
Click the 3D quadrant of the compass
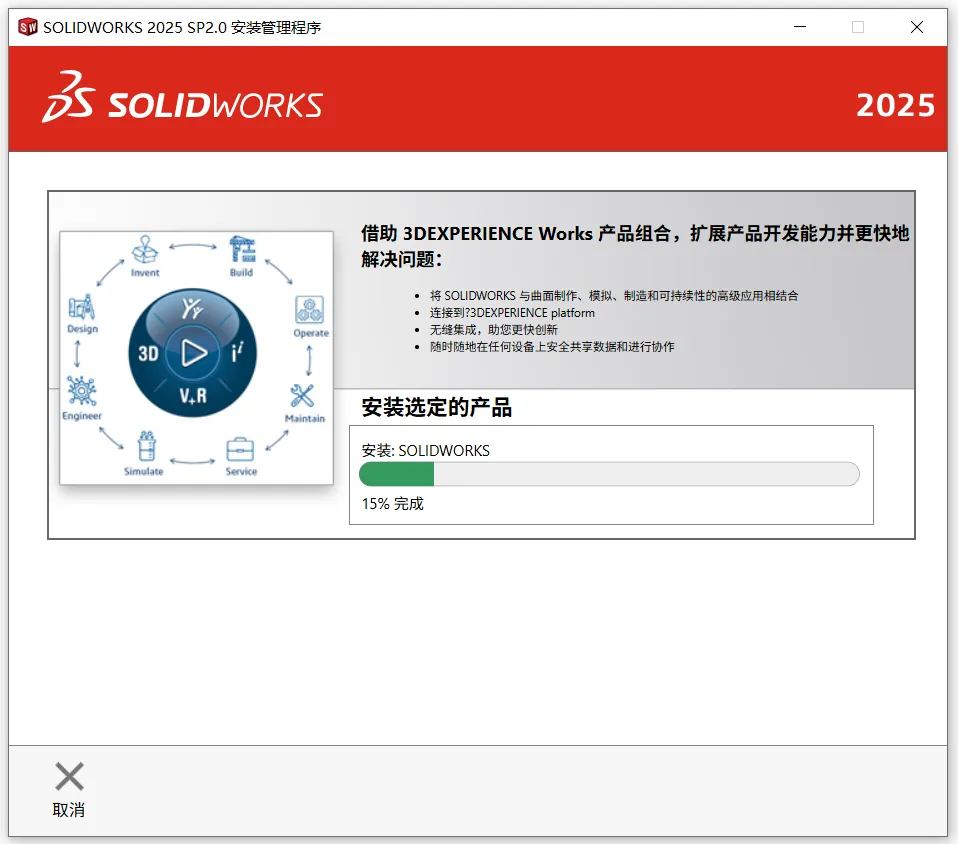point(148,353)
